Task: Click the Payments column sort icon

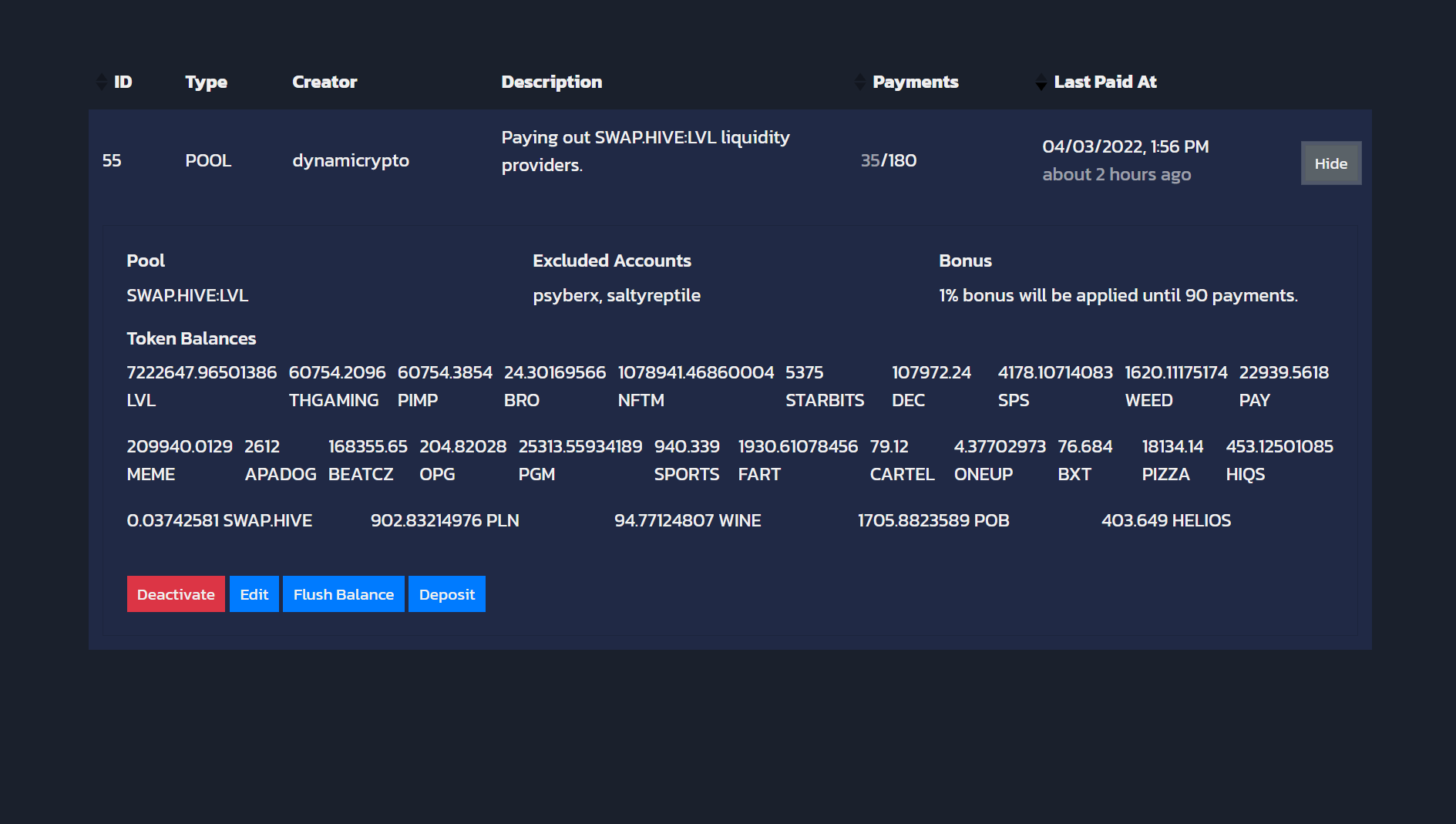Action: (x=860, y=80)
